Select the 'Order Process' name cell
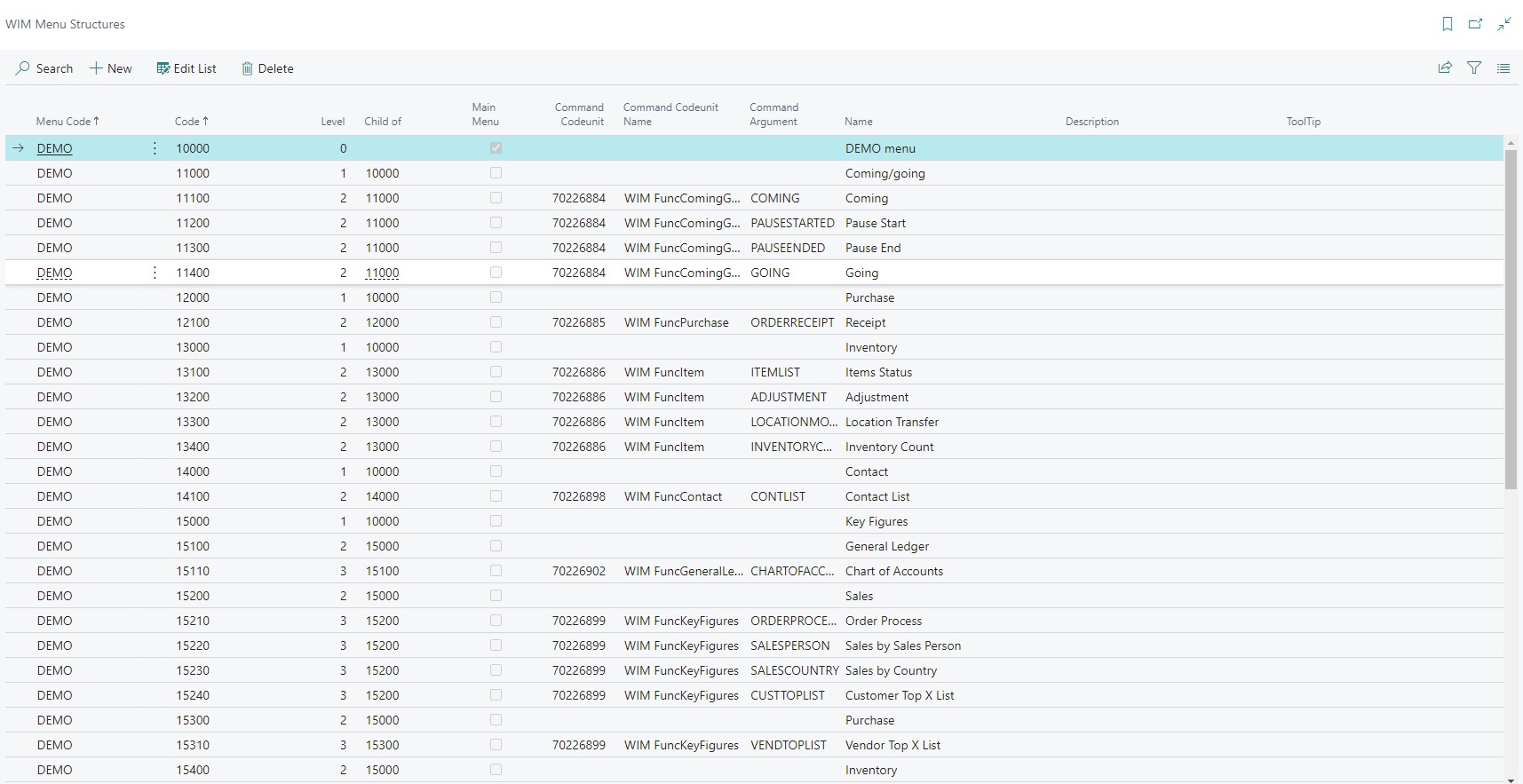 tap(884, 621)
